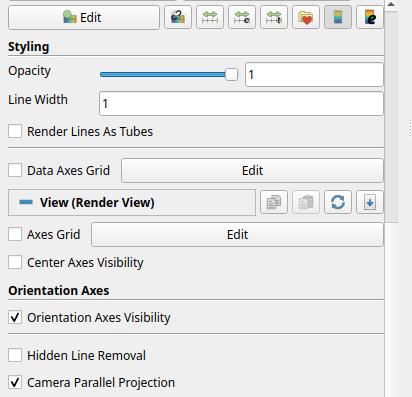The height and width of the screenshot is (397, 412).
Task: Paste view properties icon
Action: (x=306, y=202)
